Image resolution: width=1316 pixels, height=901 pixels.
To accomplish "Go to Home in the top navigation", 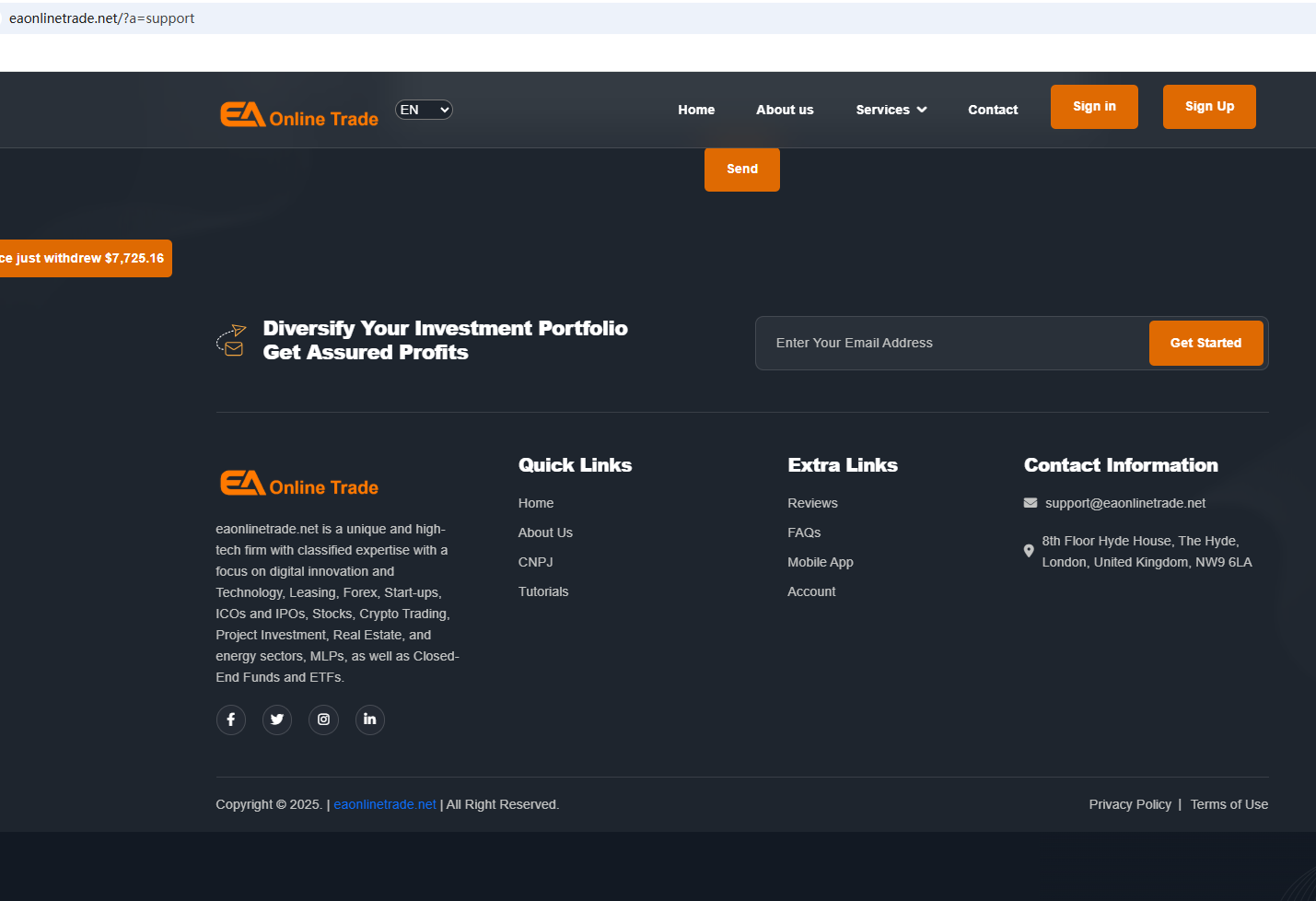I will (696, 110).
